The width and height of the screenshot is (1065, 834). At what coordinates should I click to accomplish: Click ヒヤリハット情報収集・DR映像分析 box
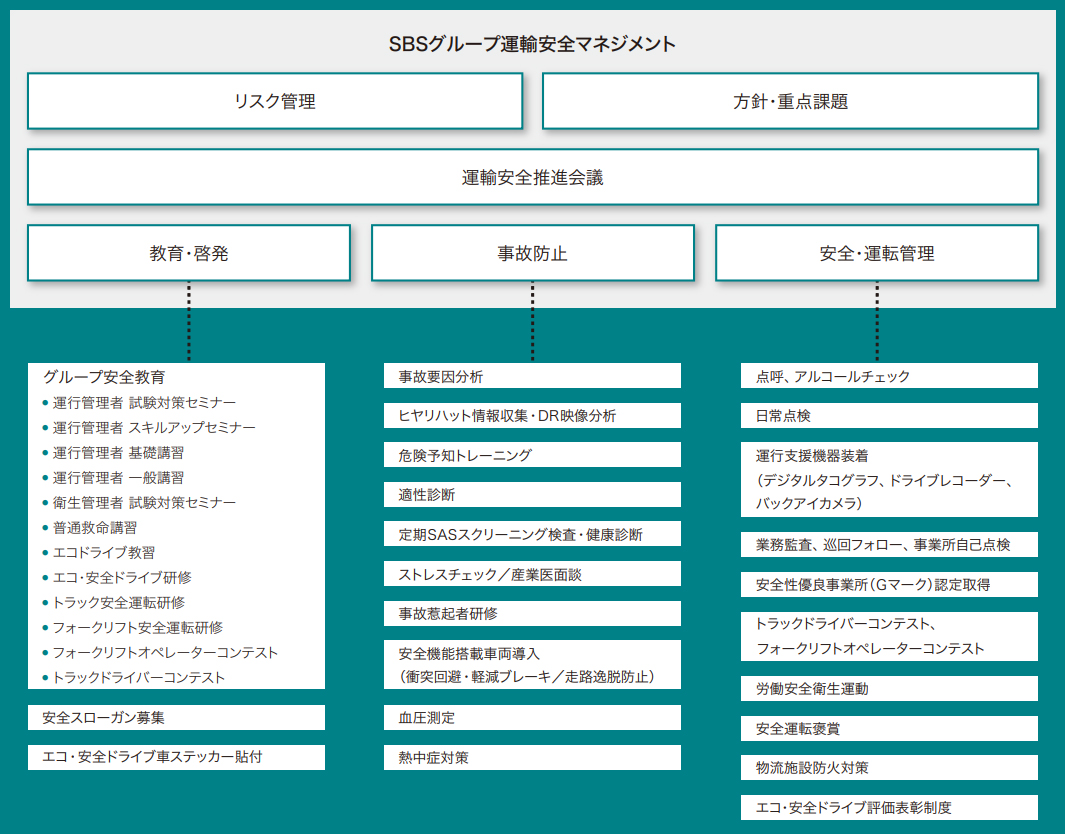pyautogui.click(x=532, y=416)
